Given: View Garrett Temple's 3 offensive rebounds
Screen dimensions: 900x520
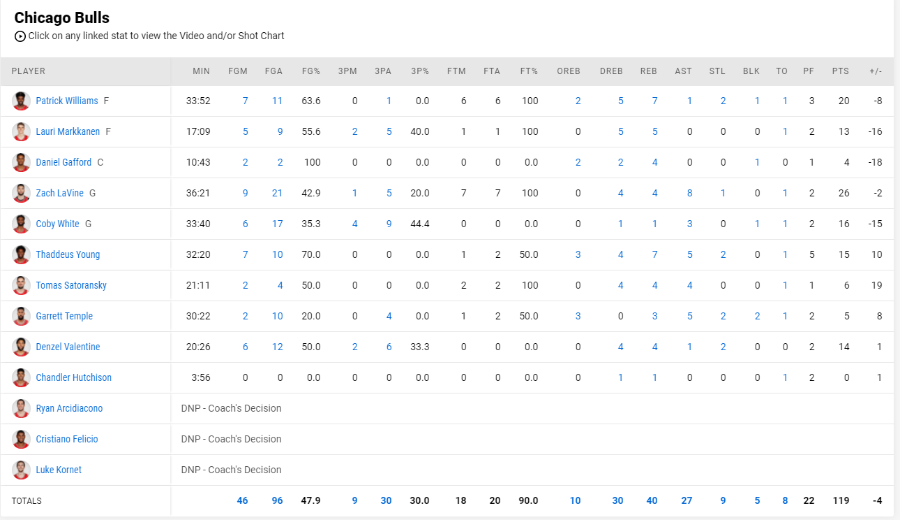Looking at the screenshot, I should click(x=578, y=316).
